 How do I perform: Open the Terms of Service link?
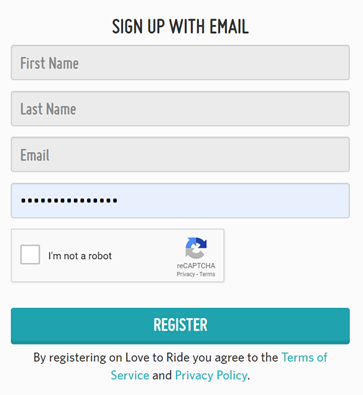click(219, 366)
